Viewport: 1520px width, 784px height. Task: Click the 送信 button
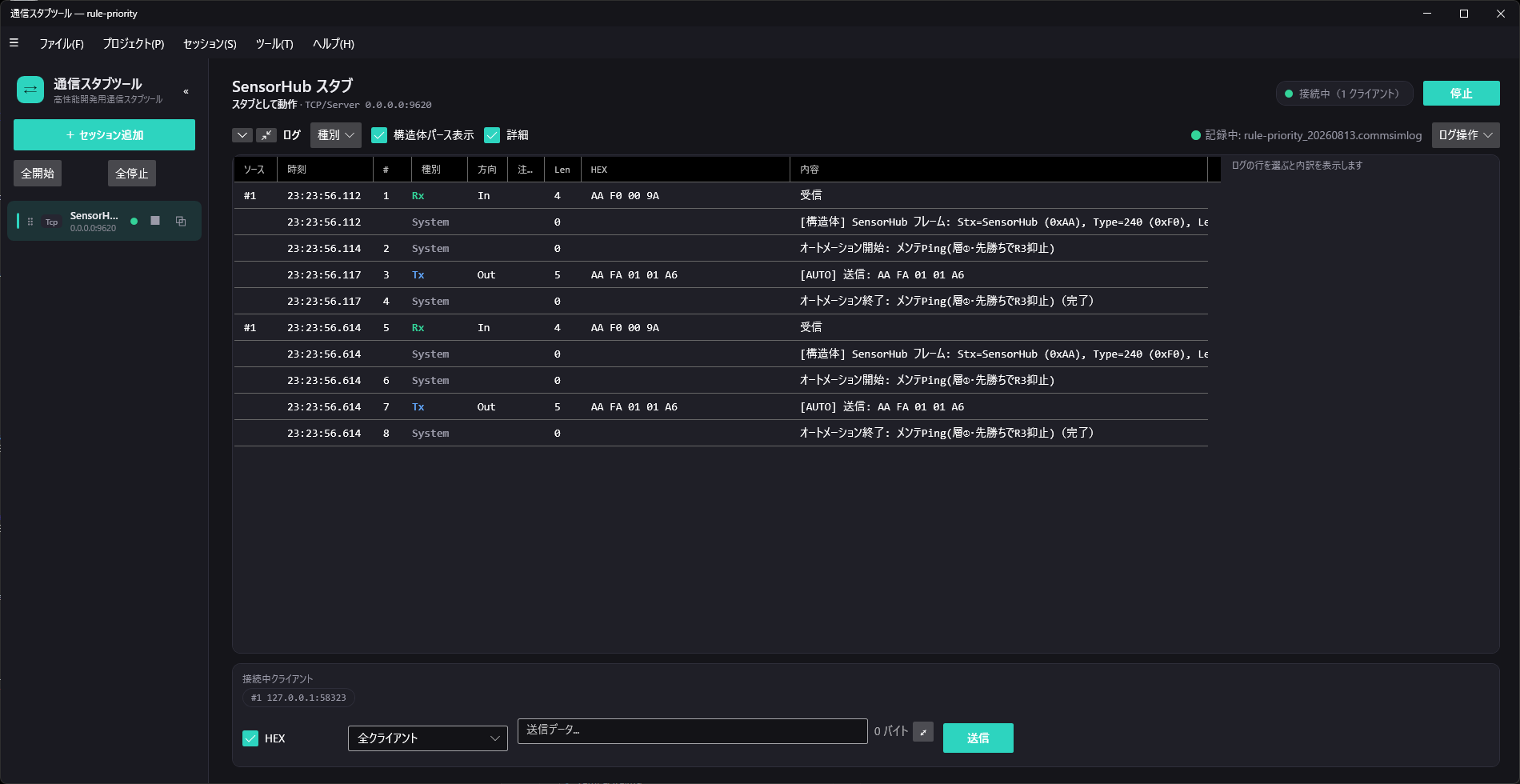[x=978, y=738]
